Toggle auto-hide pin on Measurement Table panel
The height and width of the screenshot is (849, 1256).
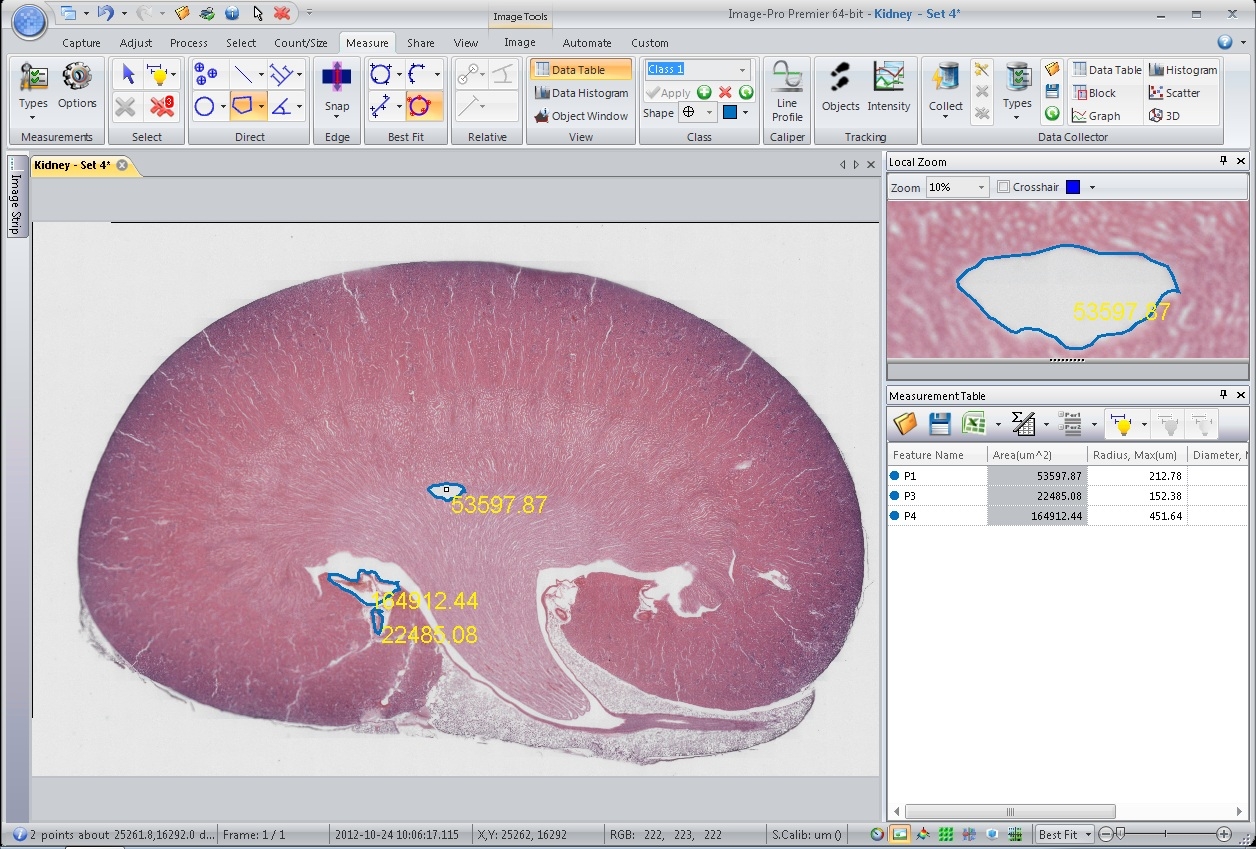[1224, 394]
